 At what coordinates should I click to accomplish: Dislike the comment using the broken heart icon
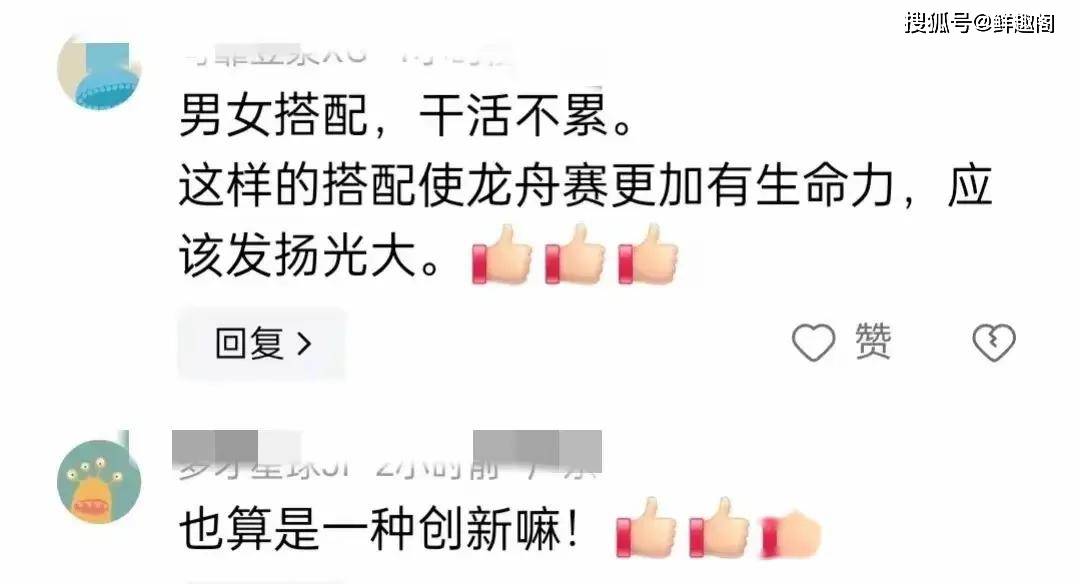(x=994, y=342)
